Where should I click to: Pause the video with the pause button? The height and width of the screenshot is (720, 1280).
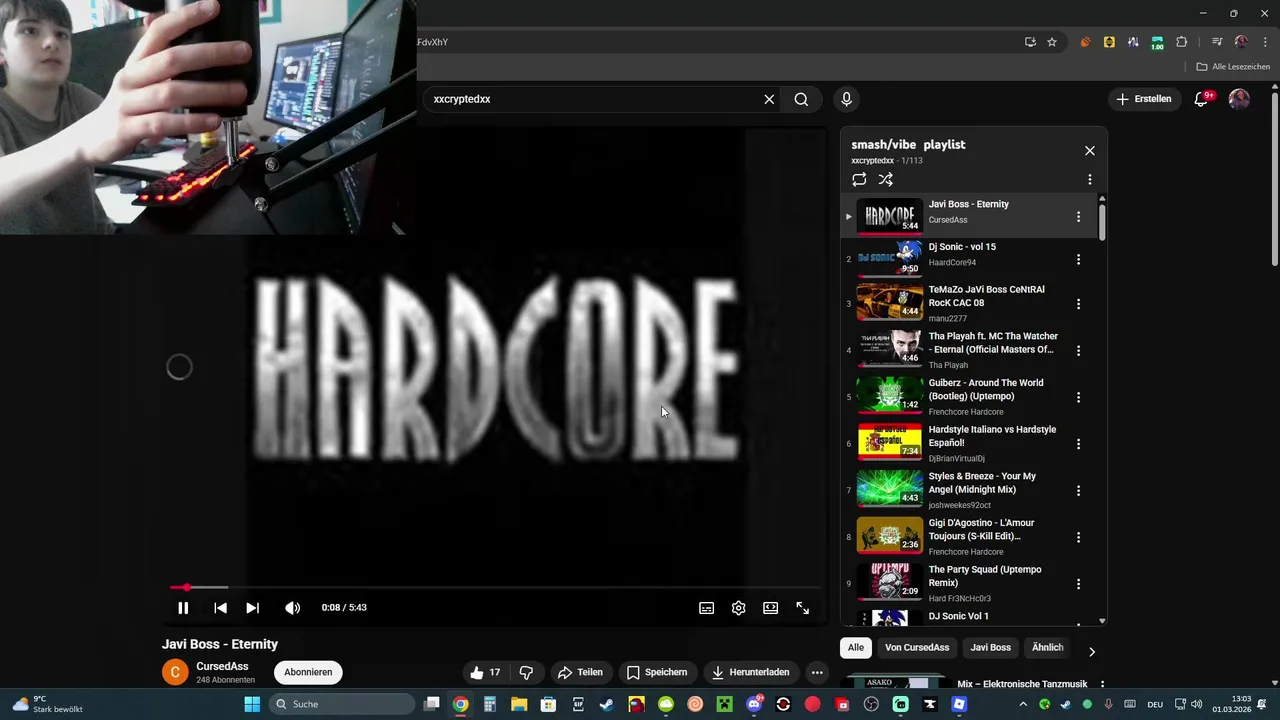tap(183, 608)
